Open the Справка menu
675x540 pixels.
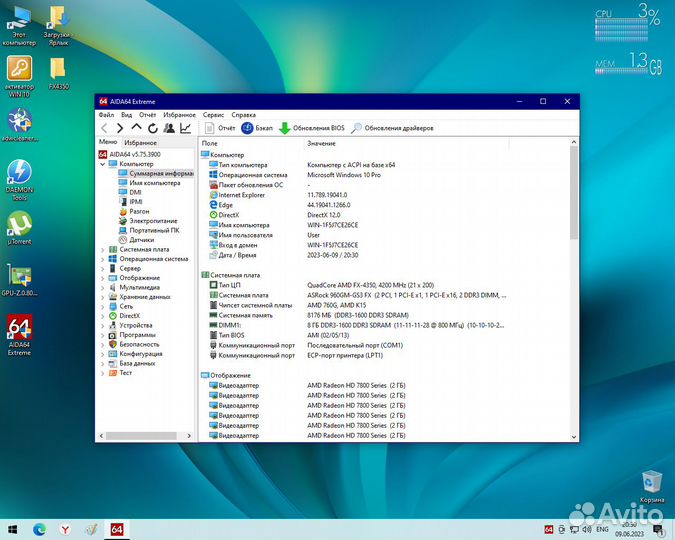[243, 115]
